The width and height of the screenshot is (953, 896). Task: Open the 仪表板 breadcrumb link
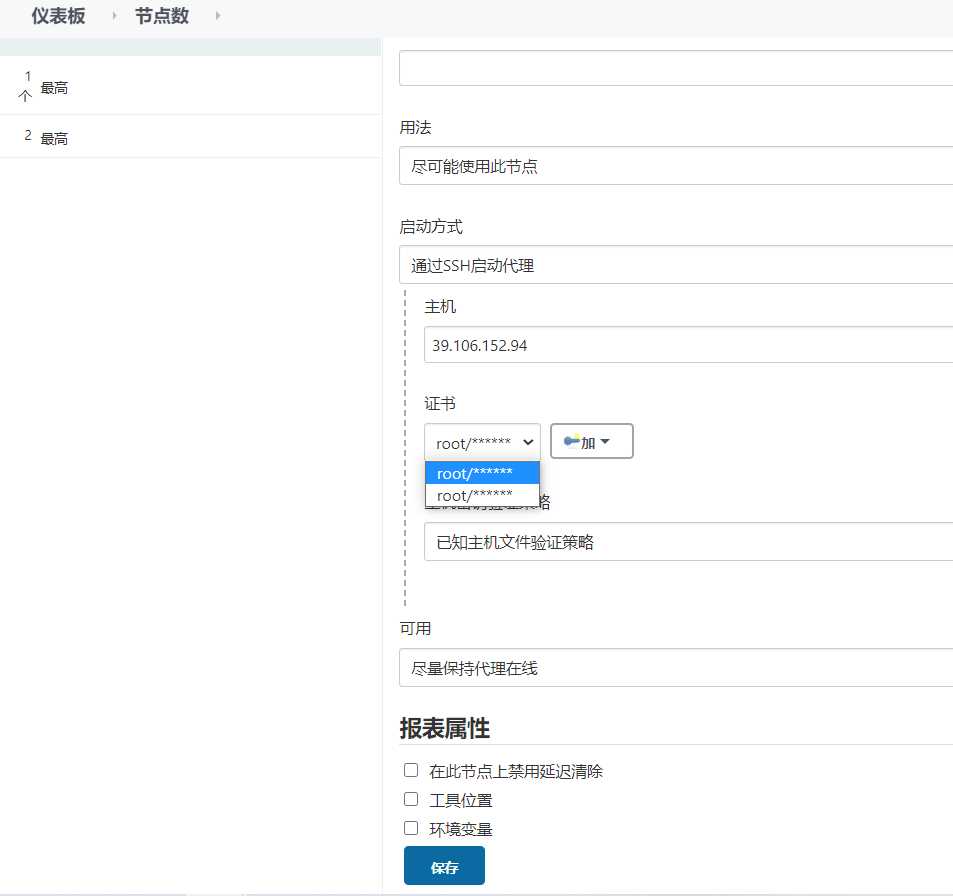pyautogui.click(x=58, y=16)
